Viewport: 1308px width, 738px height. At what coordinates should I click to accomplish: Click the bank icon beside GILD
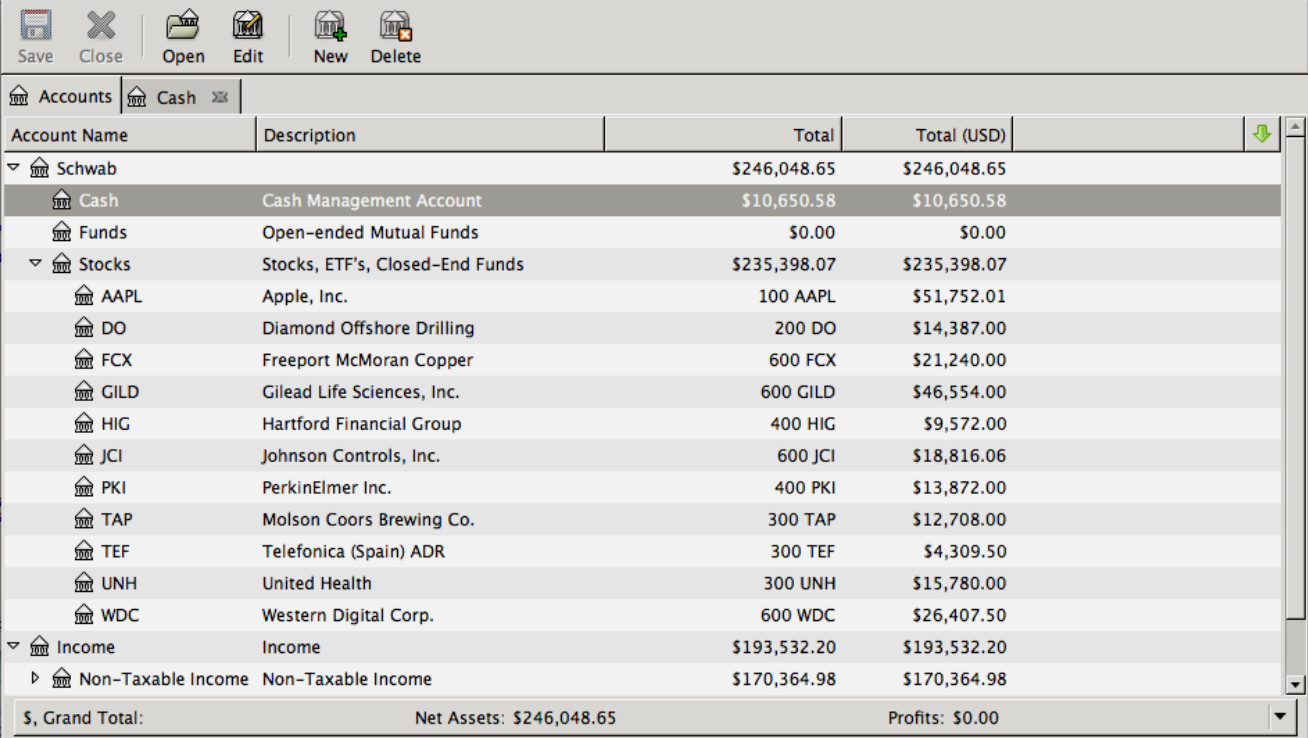[x=84, y=392]
